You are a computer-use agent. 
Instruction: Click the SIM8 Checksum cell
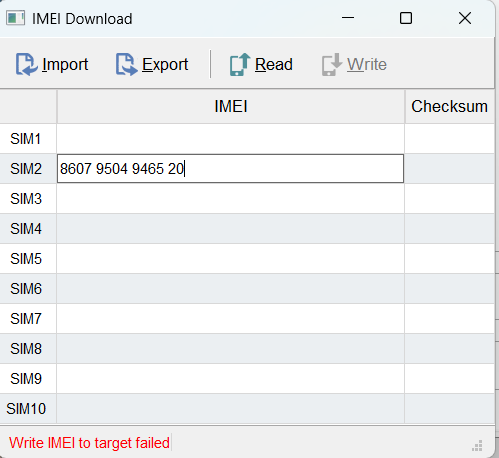coord(450,349)
